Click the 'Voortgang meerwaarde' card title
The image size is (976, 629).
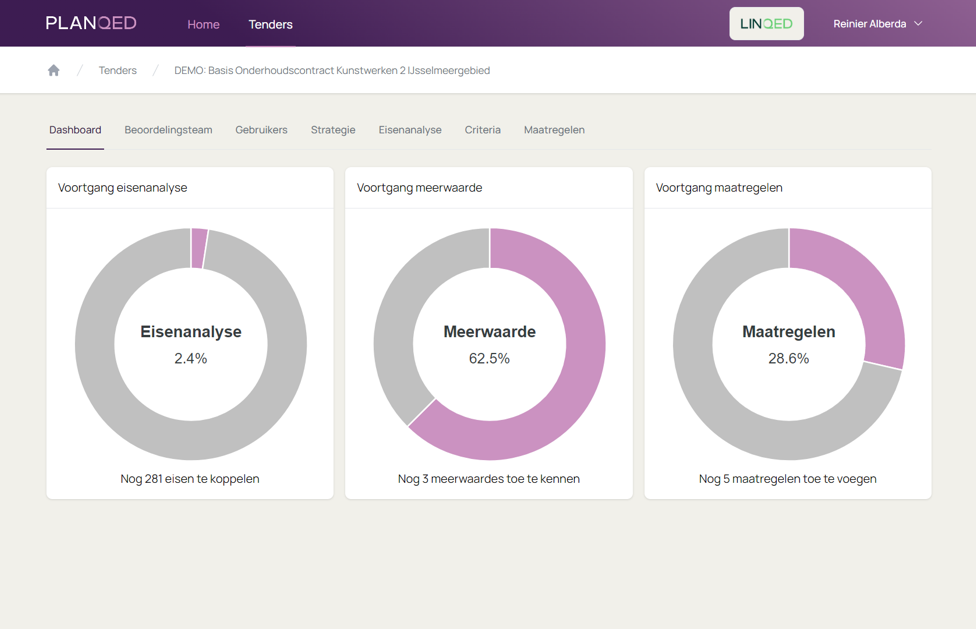tap(420, 188)
